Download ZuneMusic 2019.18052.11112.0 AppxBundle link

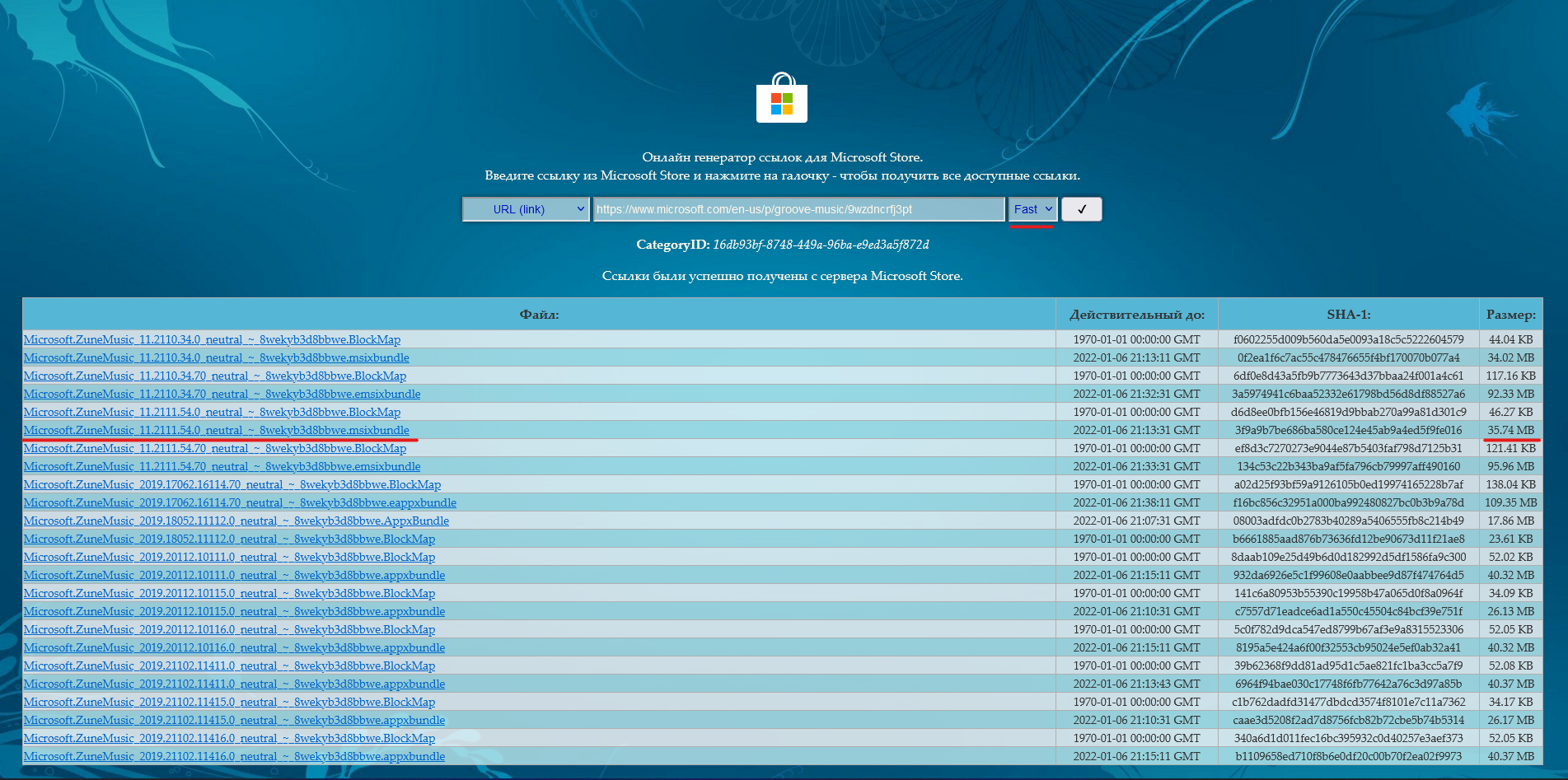(236, 521)
